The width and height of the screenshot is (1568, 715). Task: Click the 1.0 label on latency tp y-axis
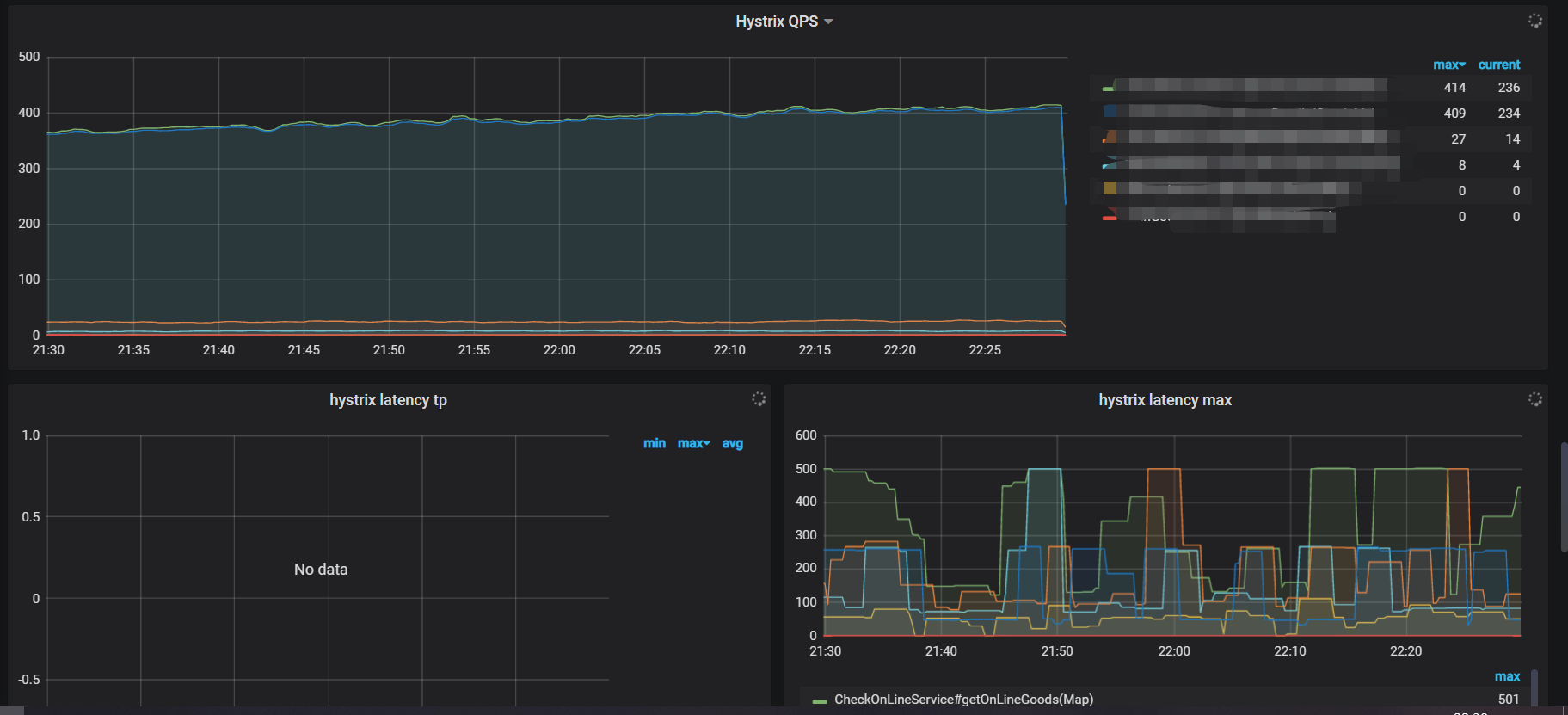[x=31, y=435]
